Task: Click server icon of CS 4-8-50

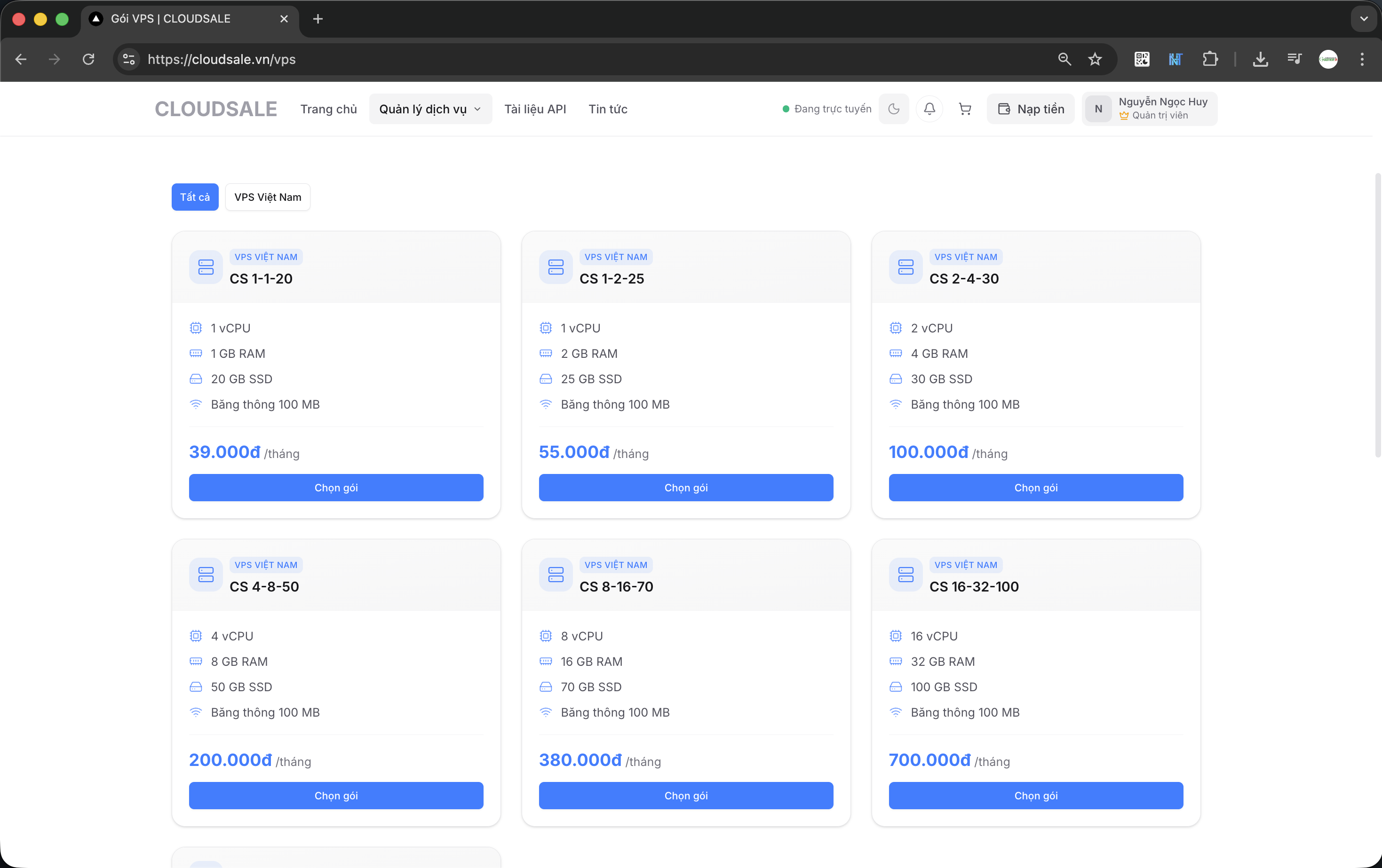Action: click(206, 575)
